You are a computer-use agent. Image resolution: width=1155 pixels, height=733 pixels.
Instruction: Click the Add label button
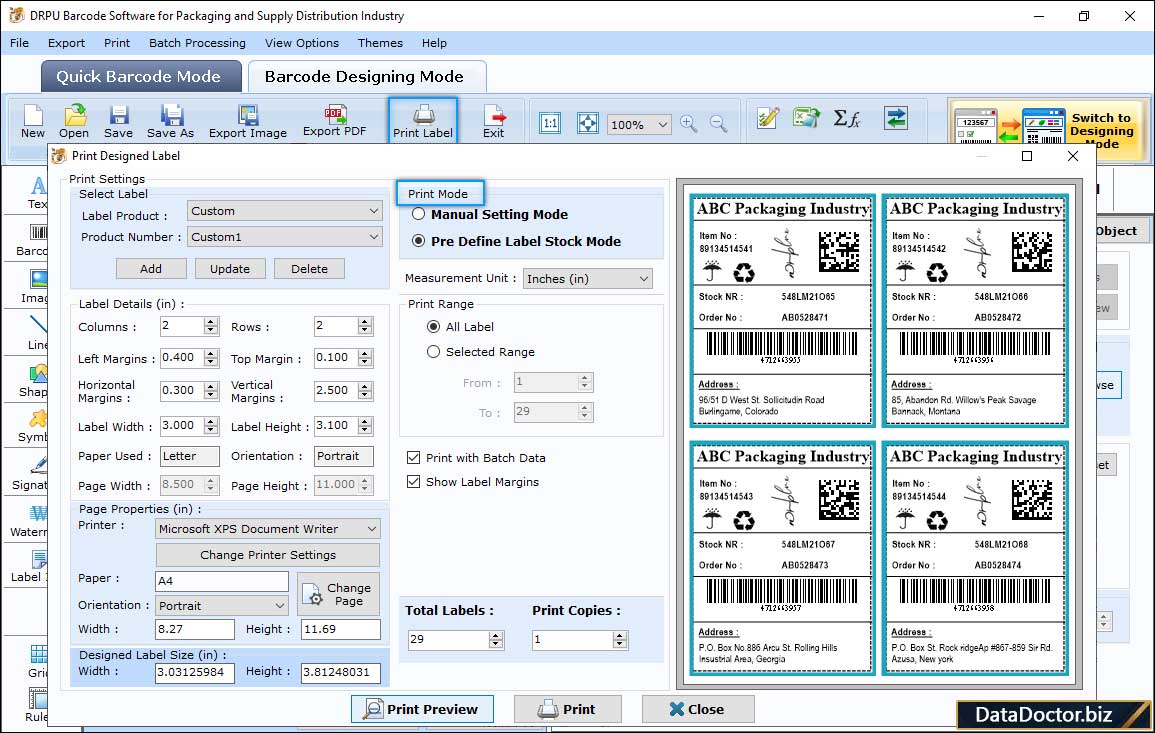151,269
